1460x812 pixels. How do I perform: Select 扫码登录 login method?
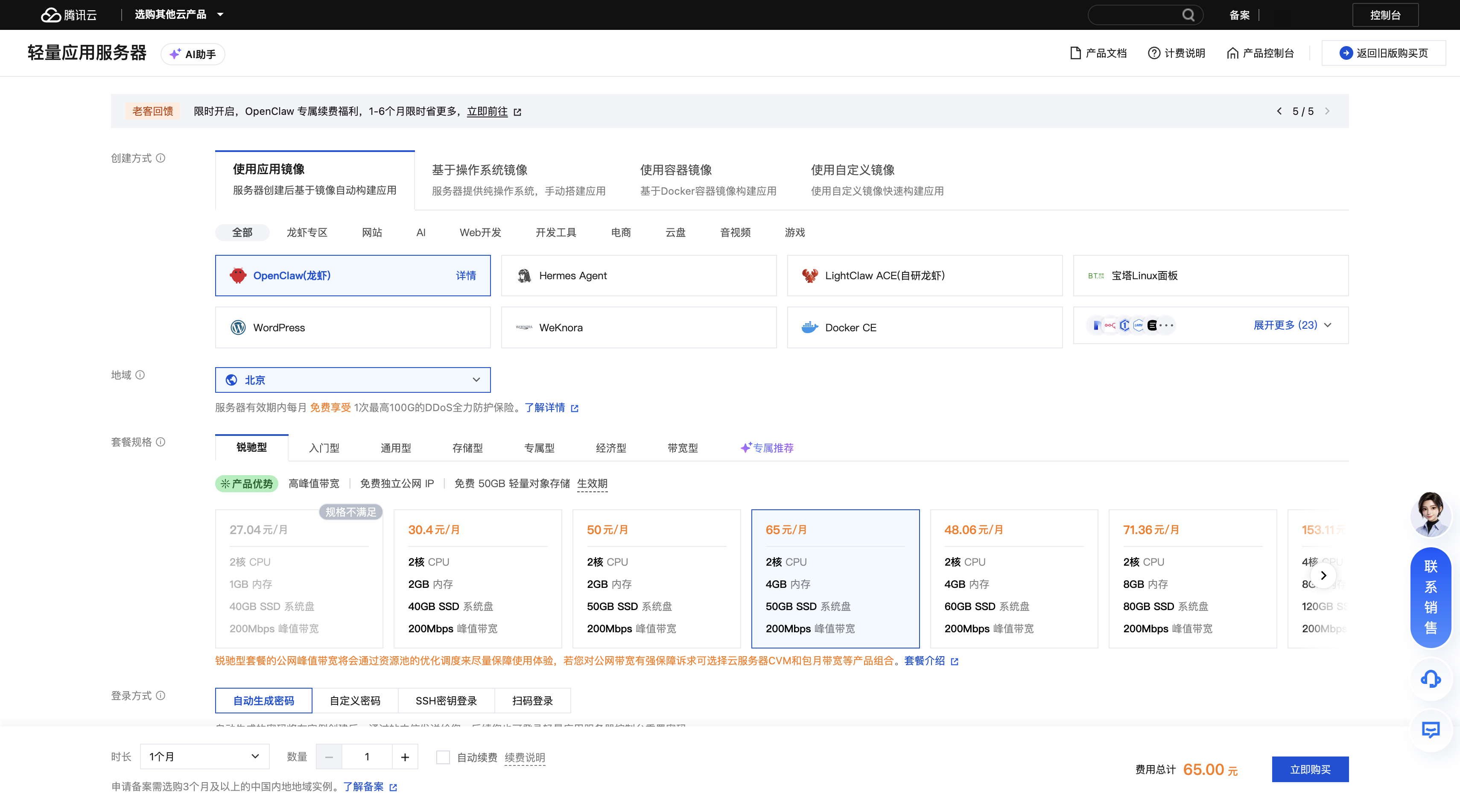(533, 701)
